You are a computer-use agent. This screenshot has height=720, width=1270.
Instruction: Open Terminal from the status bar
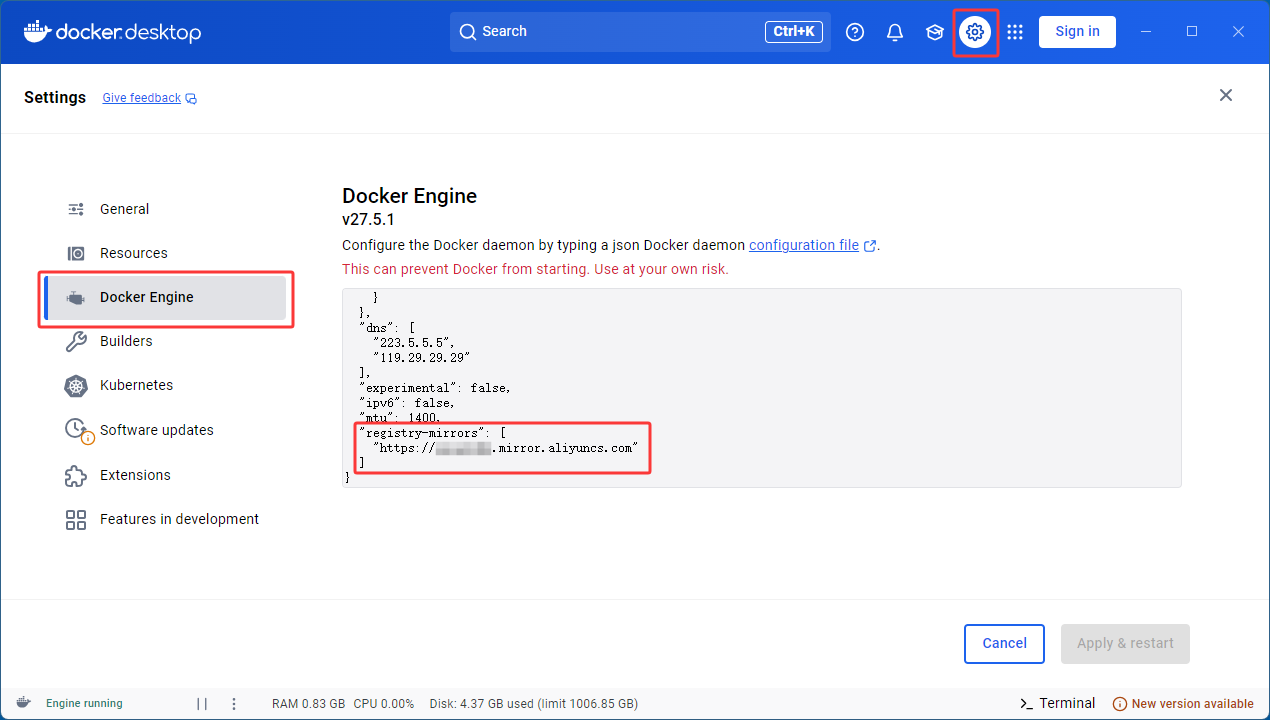pos(1057,703)
